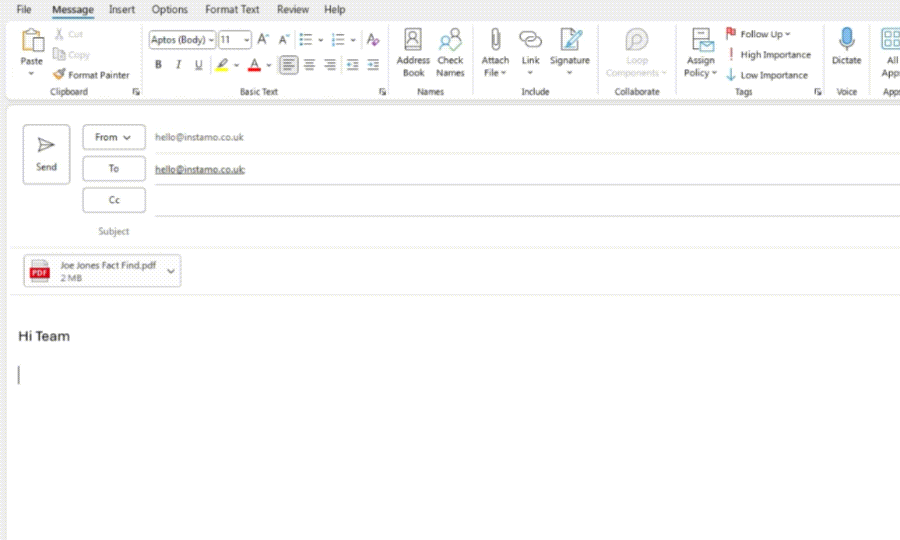The height and width of the screenshot is (540, 900).
Task: Toggle bold formatting
Action: coord(158,65)
